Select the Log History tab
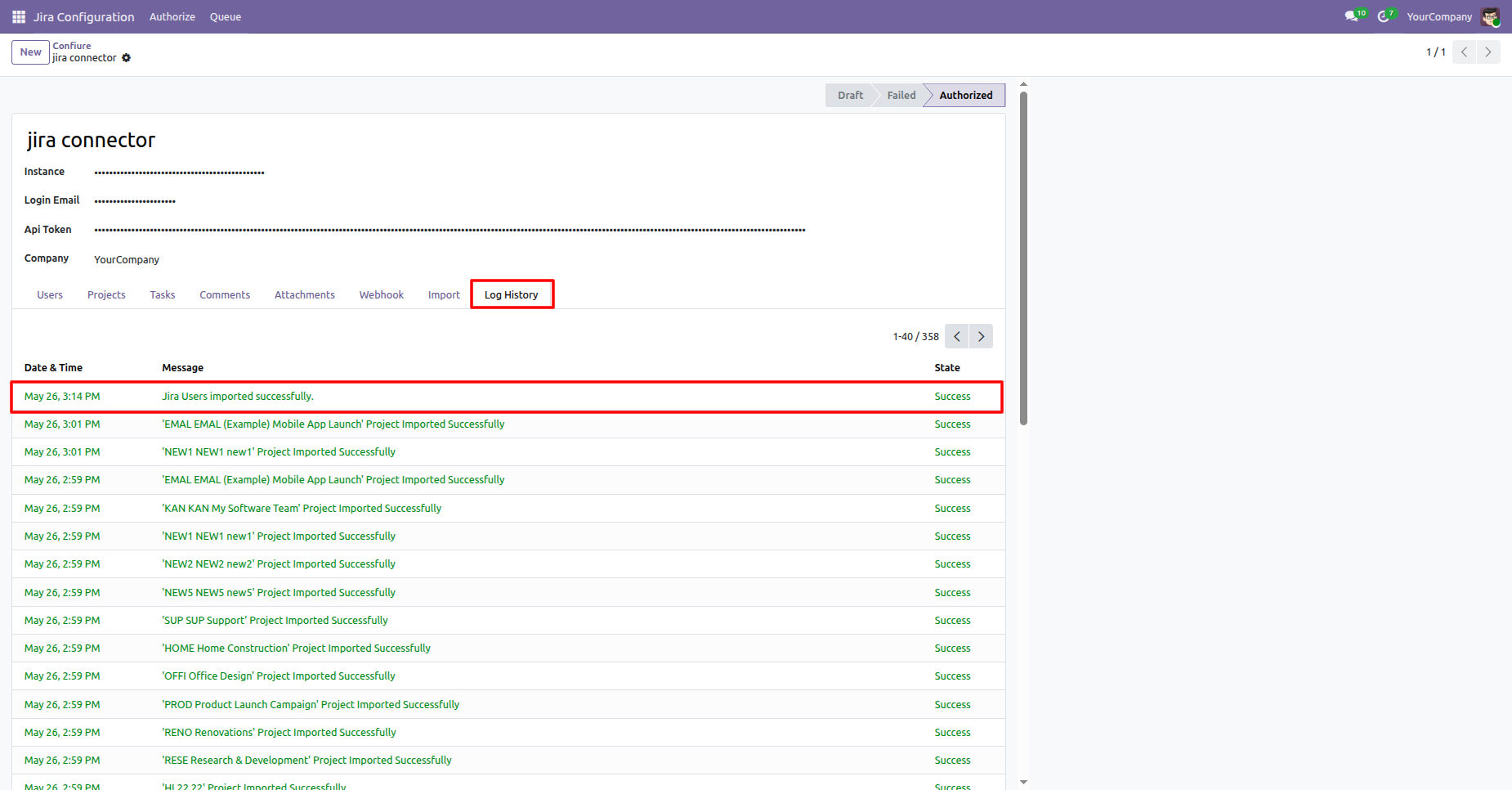The image size is (1512, 790). [x=512, y=295]
